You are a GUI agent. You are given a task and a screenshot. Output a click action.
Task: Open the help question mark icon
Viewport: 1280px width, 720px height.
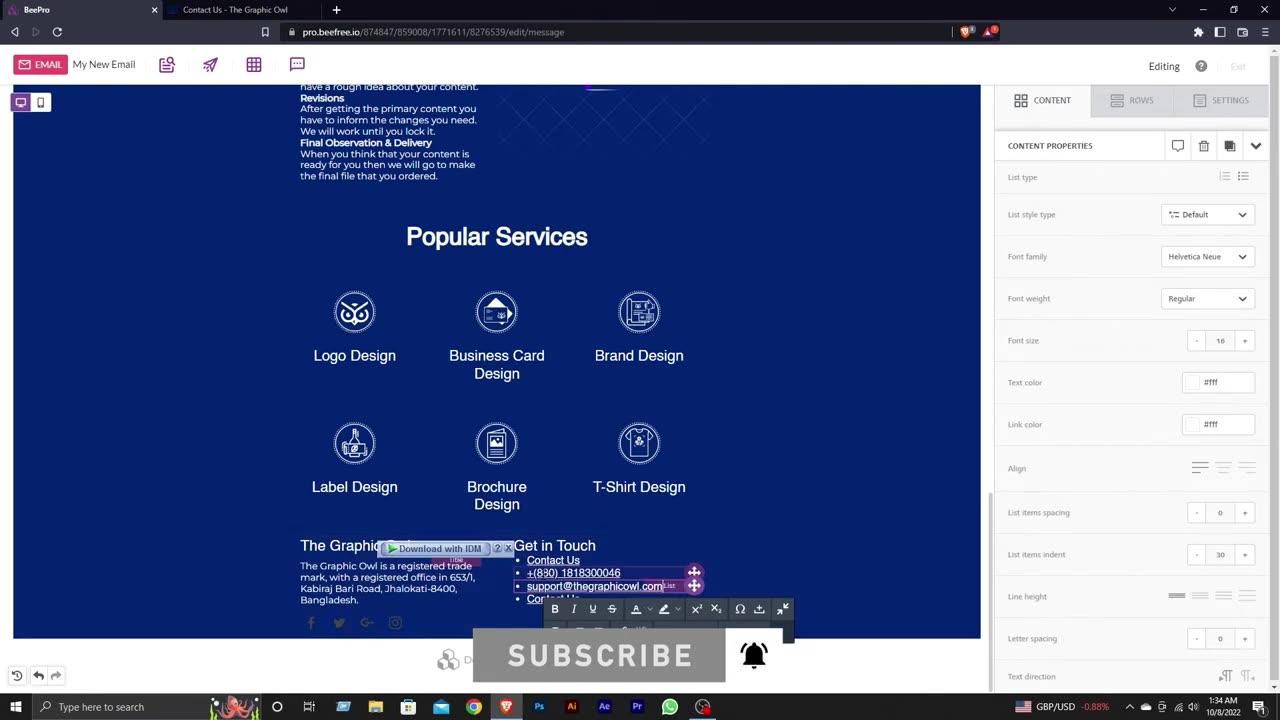click(1201, 66)
